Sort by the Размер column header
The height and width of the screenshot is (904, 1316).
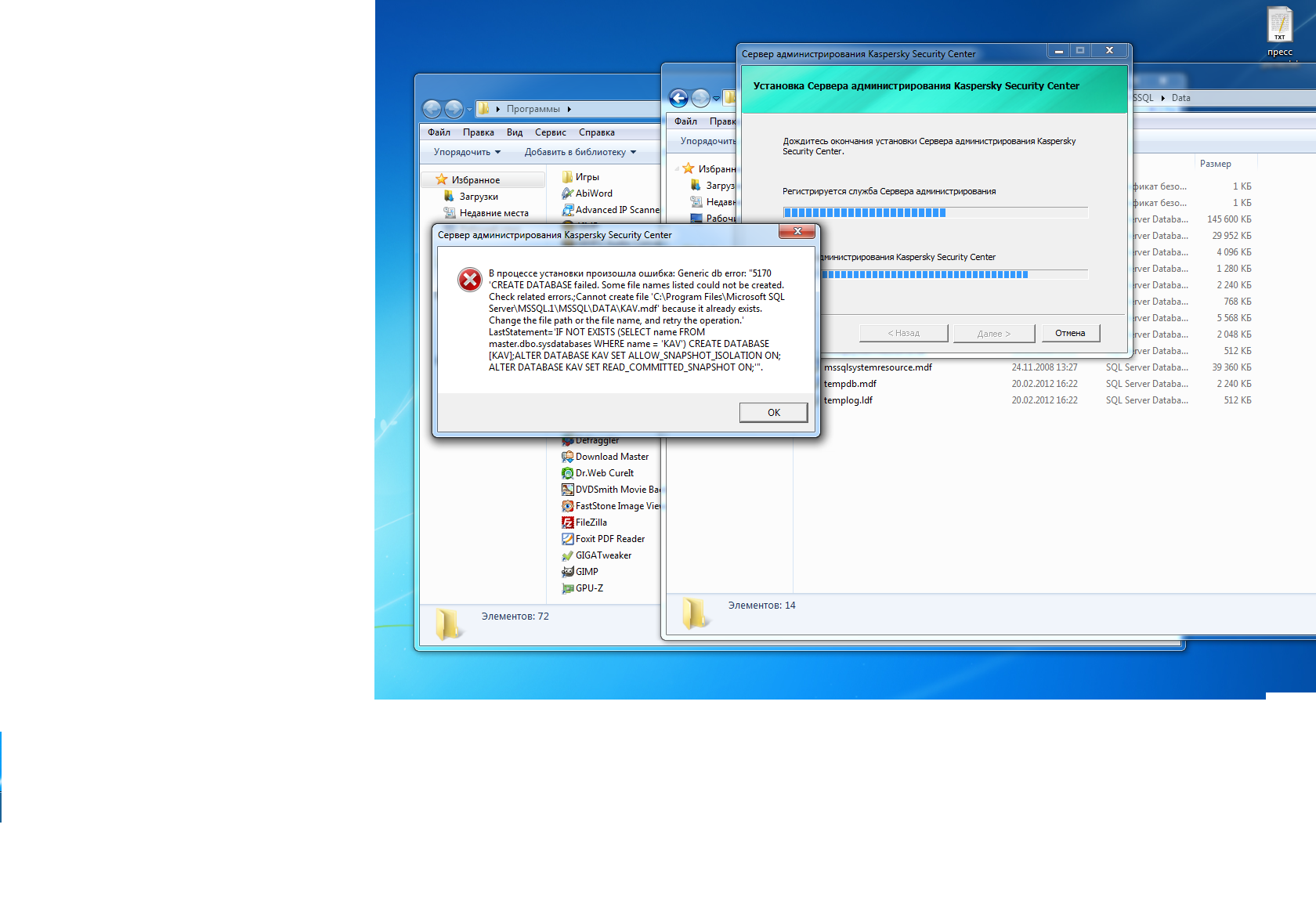(1215, 164)
